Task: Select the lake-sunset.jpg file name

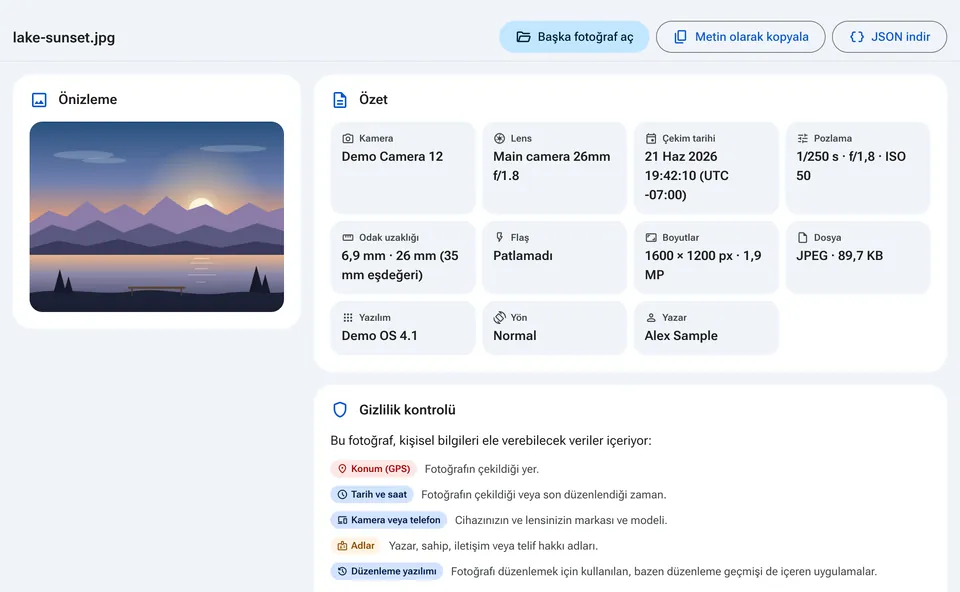Action: coord(64,37)
